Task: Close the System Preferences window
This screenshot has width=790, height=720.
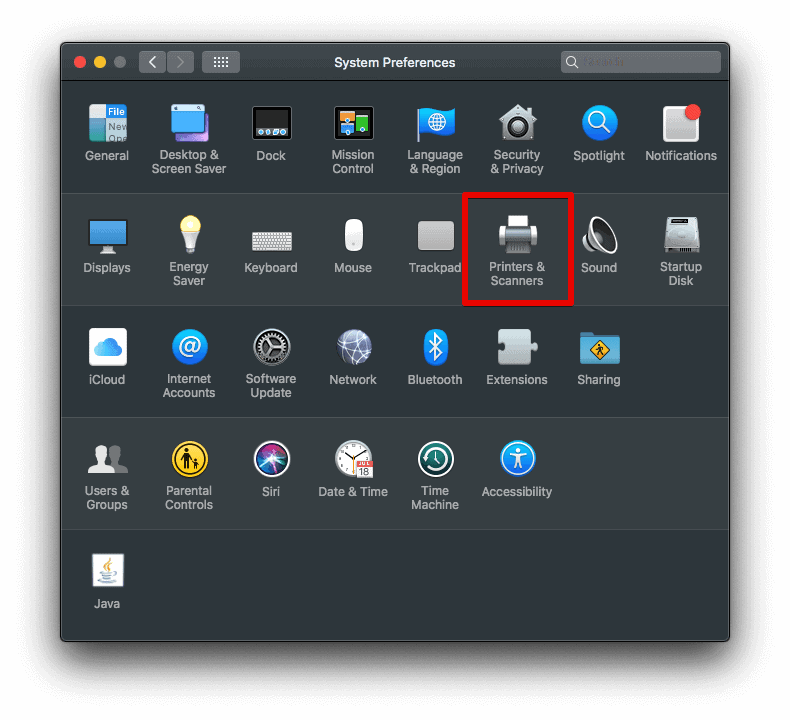Action: [x=80, y=62]
